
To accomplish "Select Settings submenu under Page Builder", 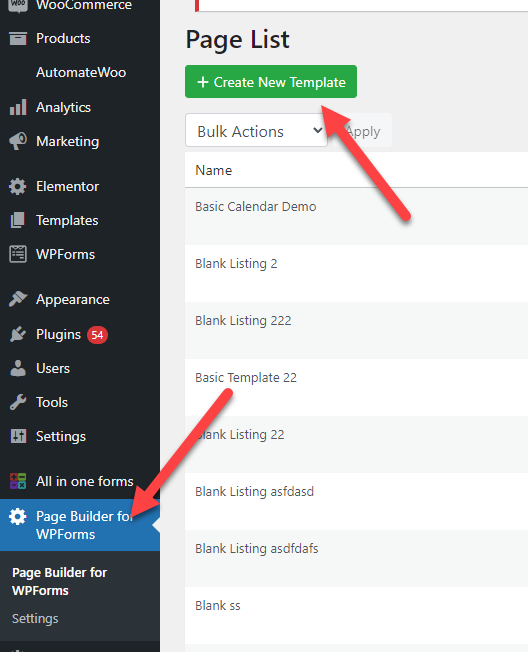I will tap(35, 618).
